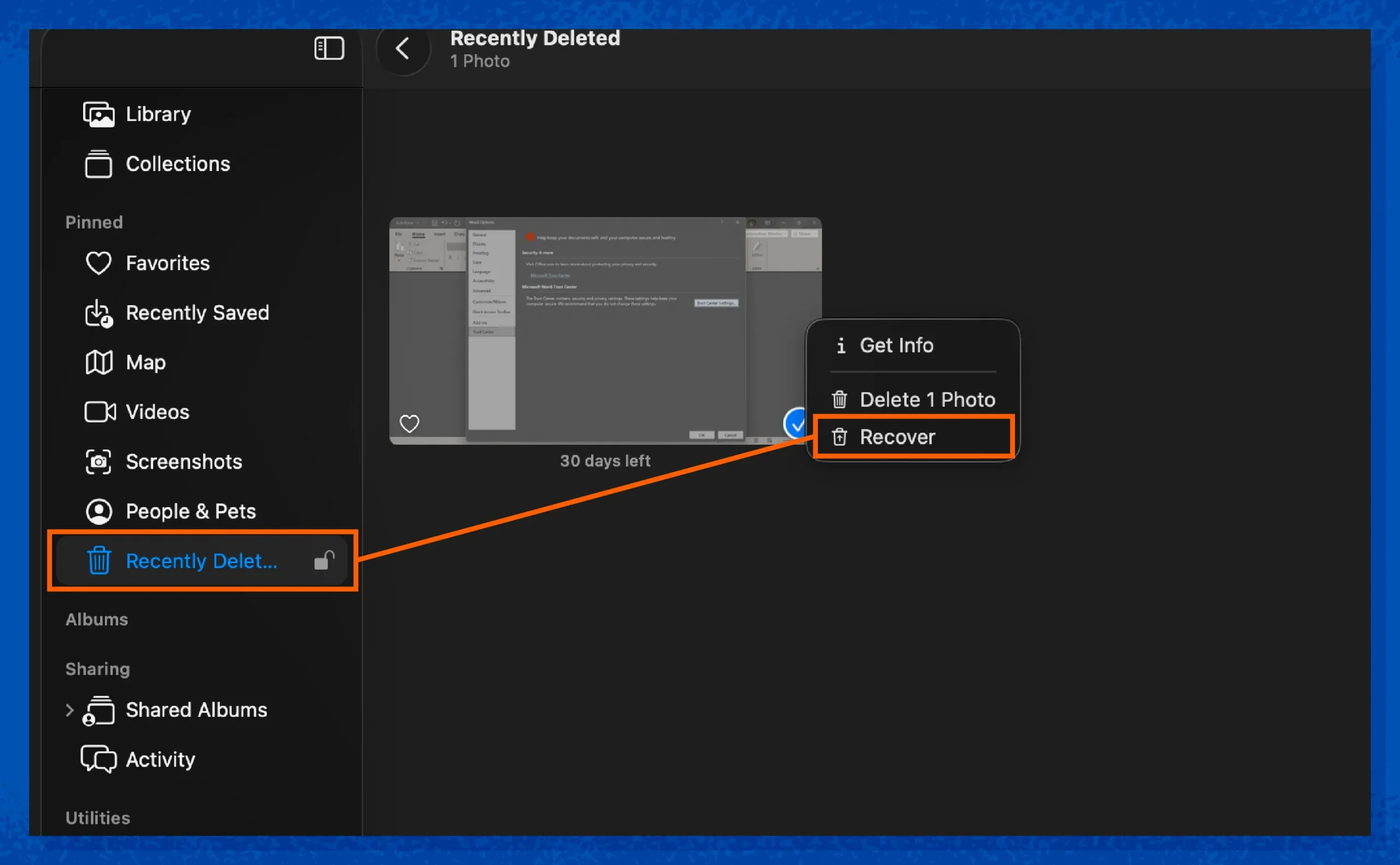Select the Favorites album
This screenshot has width=1400, height=865.
[x=167, y=262]
